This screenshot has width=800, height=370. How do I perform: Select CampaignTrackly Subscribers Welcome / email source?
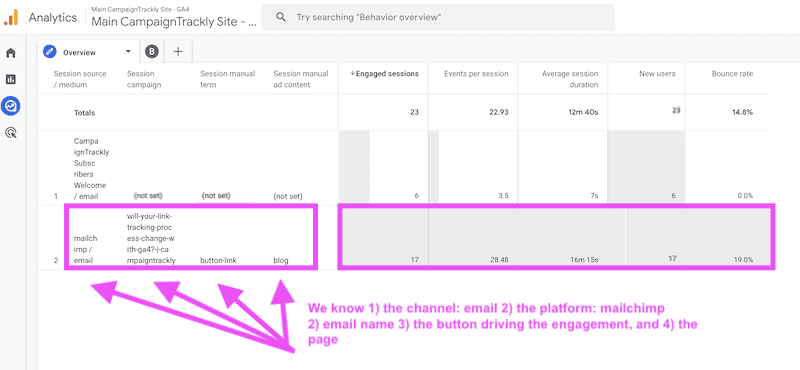91,168
